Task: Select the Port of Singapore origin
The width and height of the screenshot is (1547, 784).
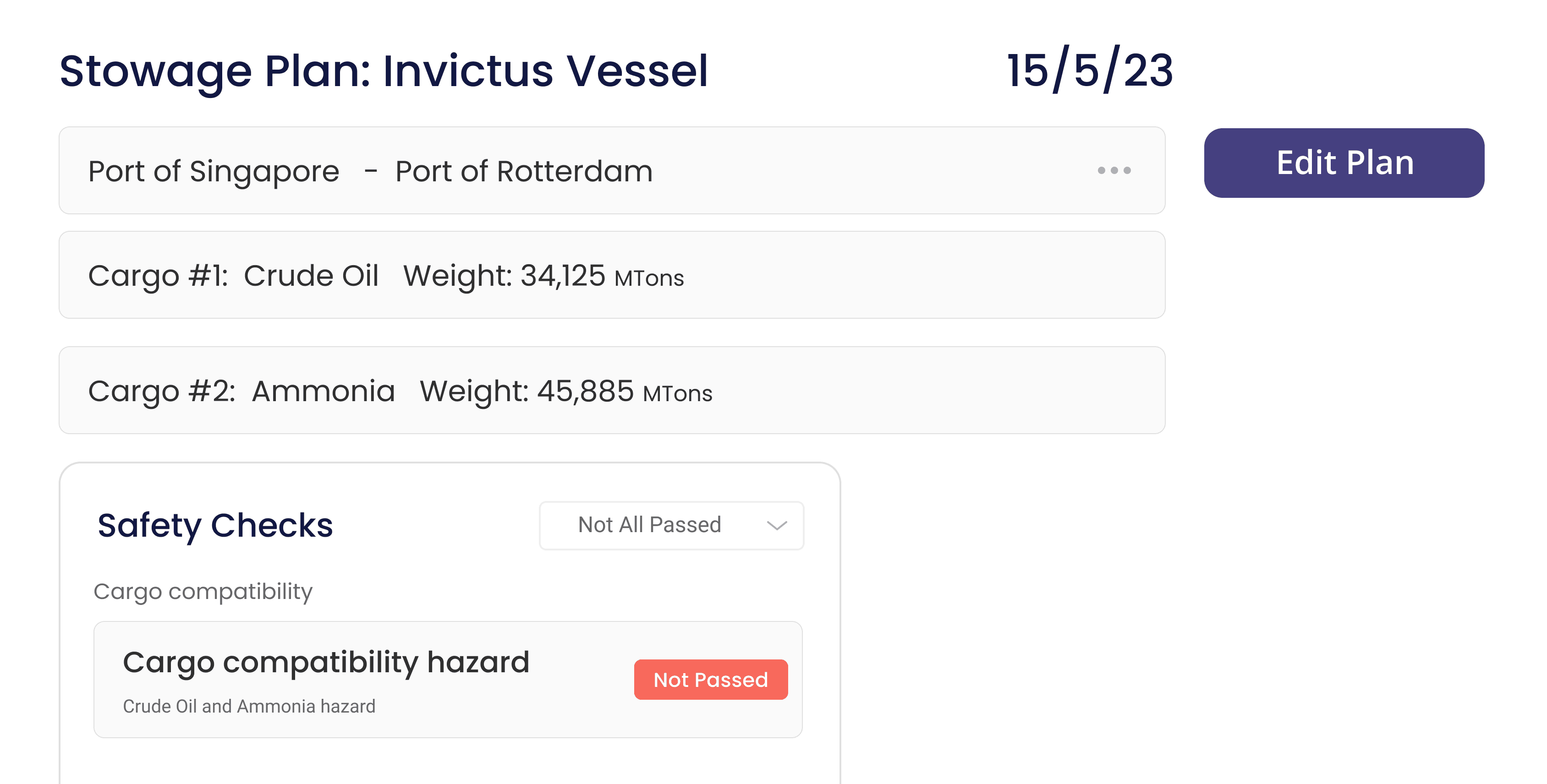Action: [214, 171]
